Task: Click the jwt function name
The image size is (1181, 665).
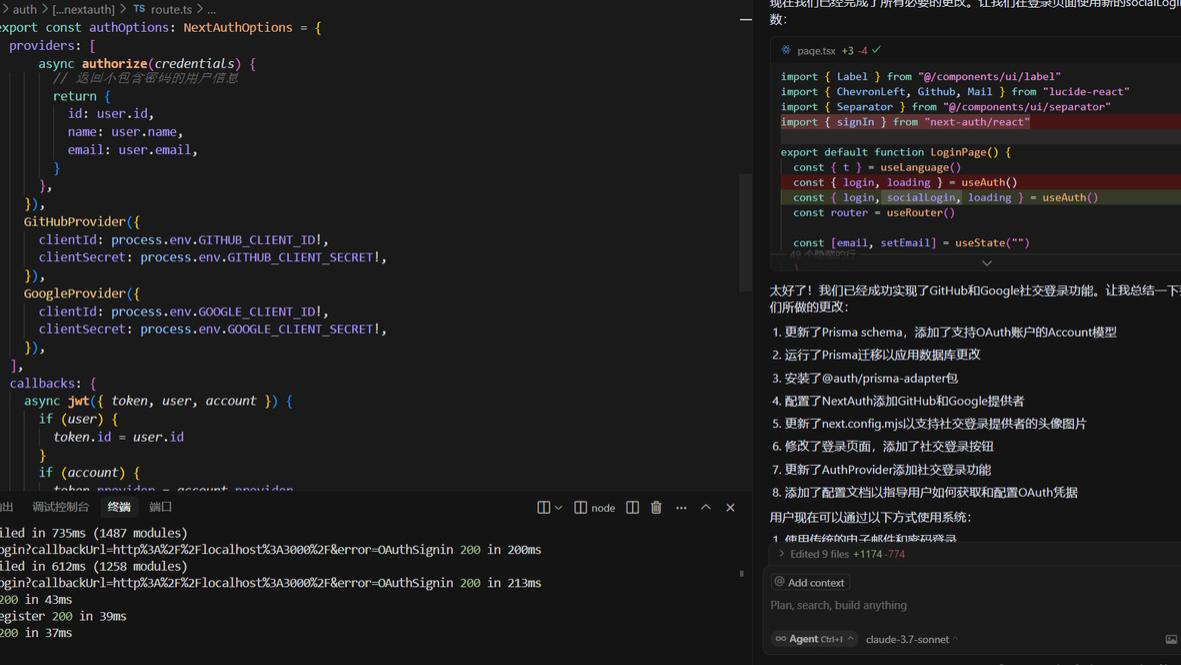Action: pyautogui.click(x=78, y=401)
